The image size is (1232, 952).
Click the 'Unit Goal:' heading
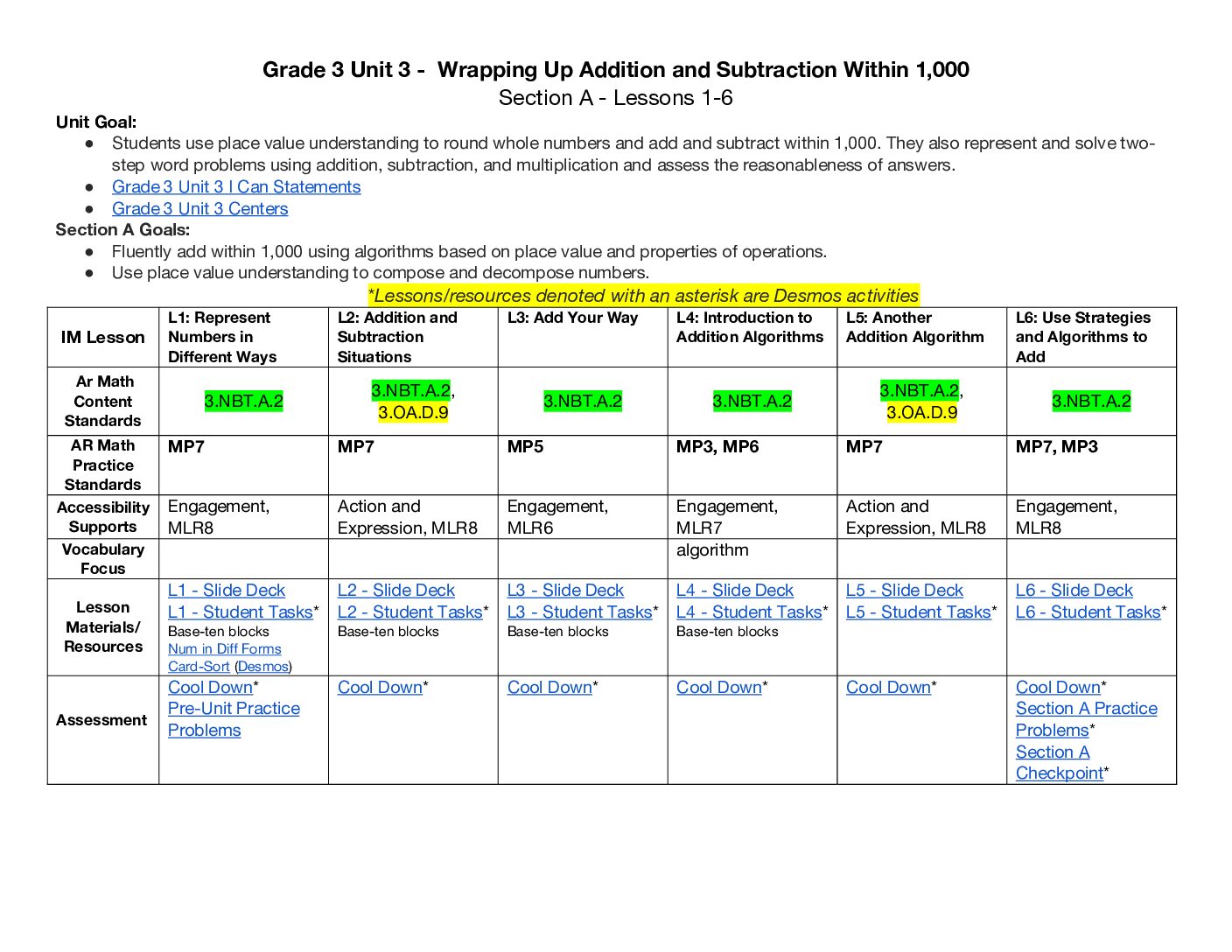pyautogui.click(x=96, y=122)
